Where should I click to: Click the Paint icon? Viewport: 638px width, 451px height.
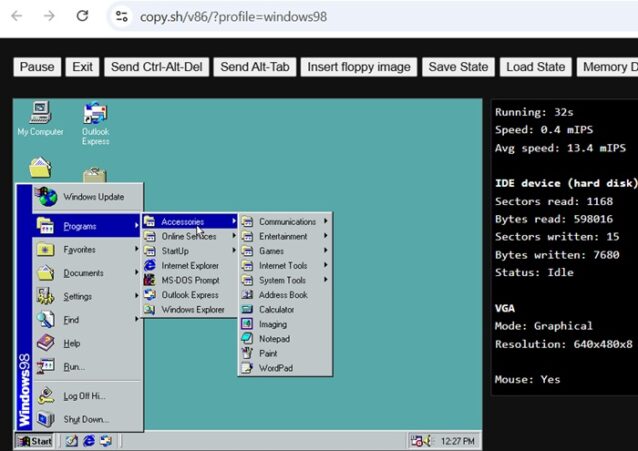coord(247,353)
